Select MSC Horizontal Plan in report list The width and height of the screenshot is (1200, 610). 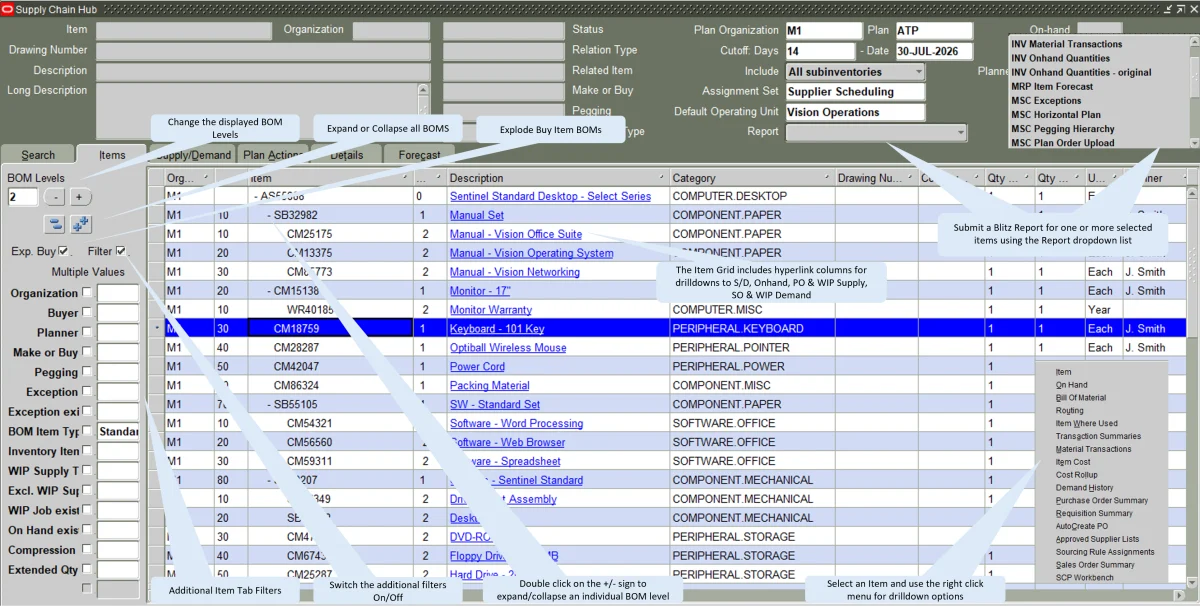click(1056, 115)
